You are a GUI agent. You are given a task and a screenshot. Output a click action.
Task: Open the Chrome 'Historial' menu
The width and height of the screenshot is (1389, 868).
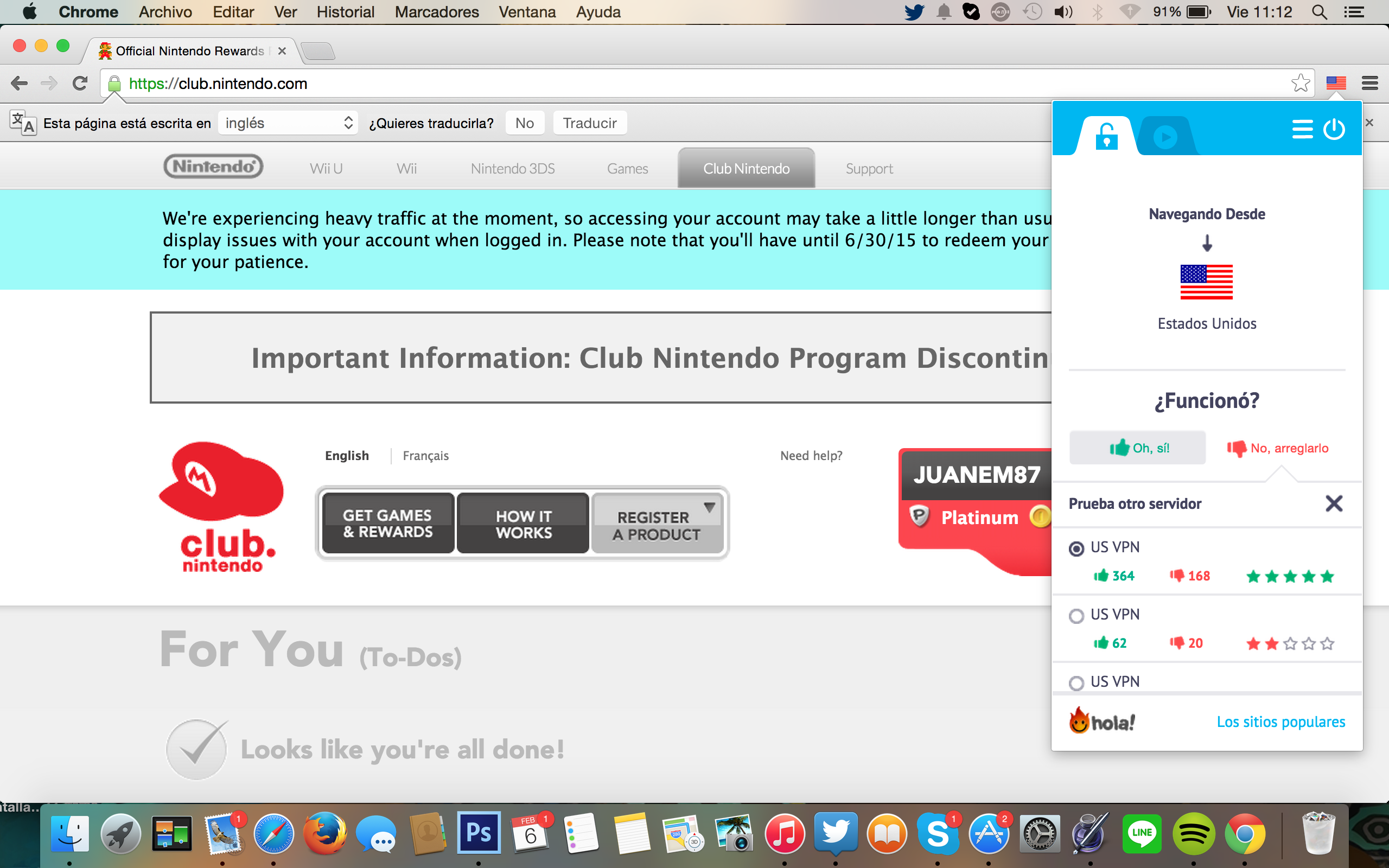[x=345, y=12]
